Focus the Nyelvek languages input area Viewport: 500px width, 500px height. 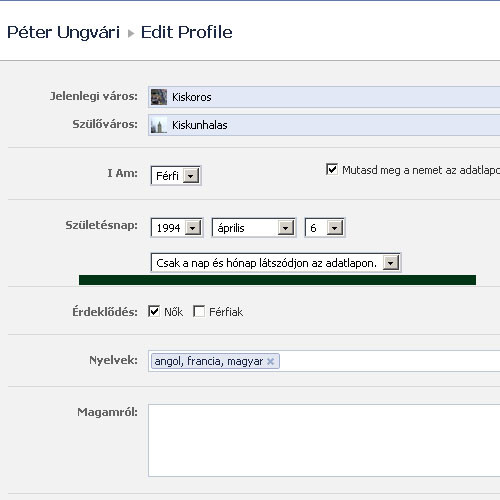point(389,361)
